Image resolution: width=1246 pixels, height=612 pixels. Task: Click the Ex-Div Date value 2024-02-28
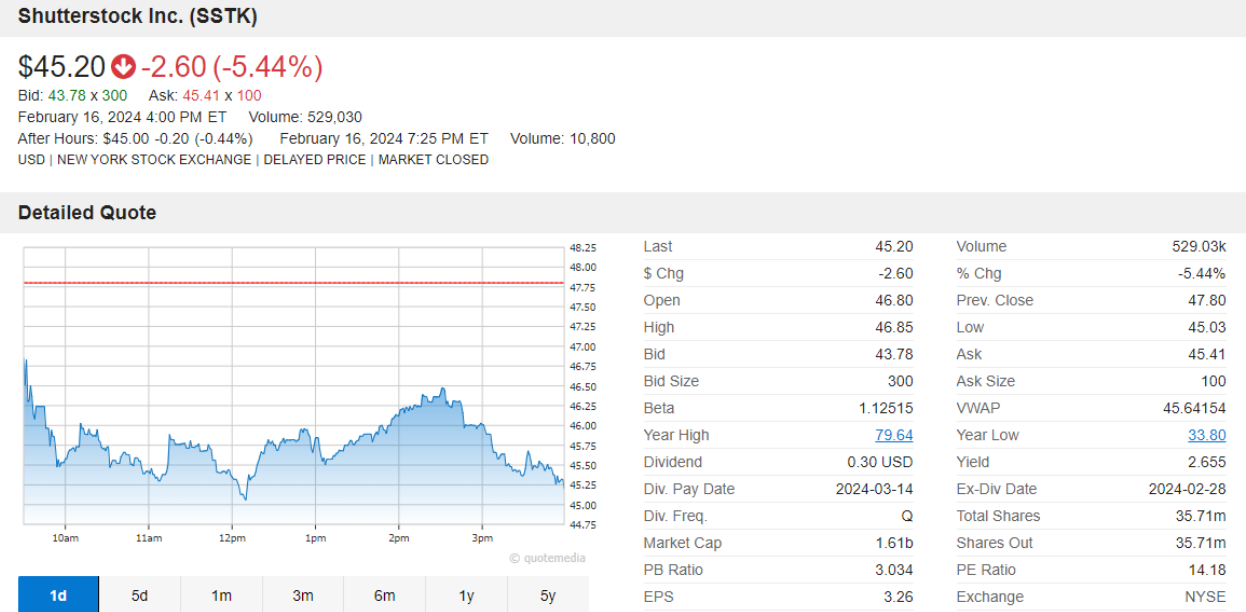coord(1187,489)
